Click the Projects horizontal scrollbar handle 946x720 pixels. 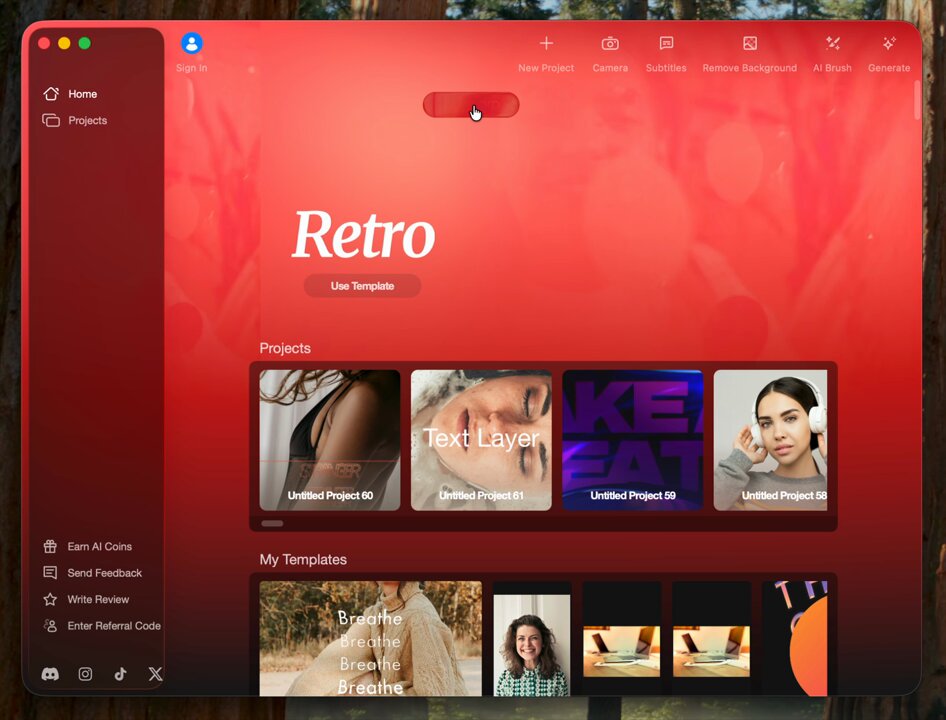(x=272, y=523)
